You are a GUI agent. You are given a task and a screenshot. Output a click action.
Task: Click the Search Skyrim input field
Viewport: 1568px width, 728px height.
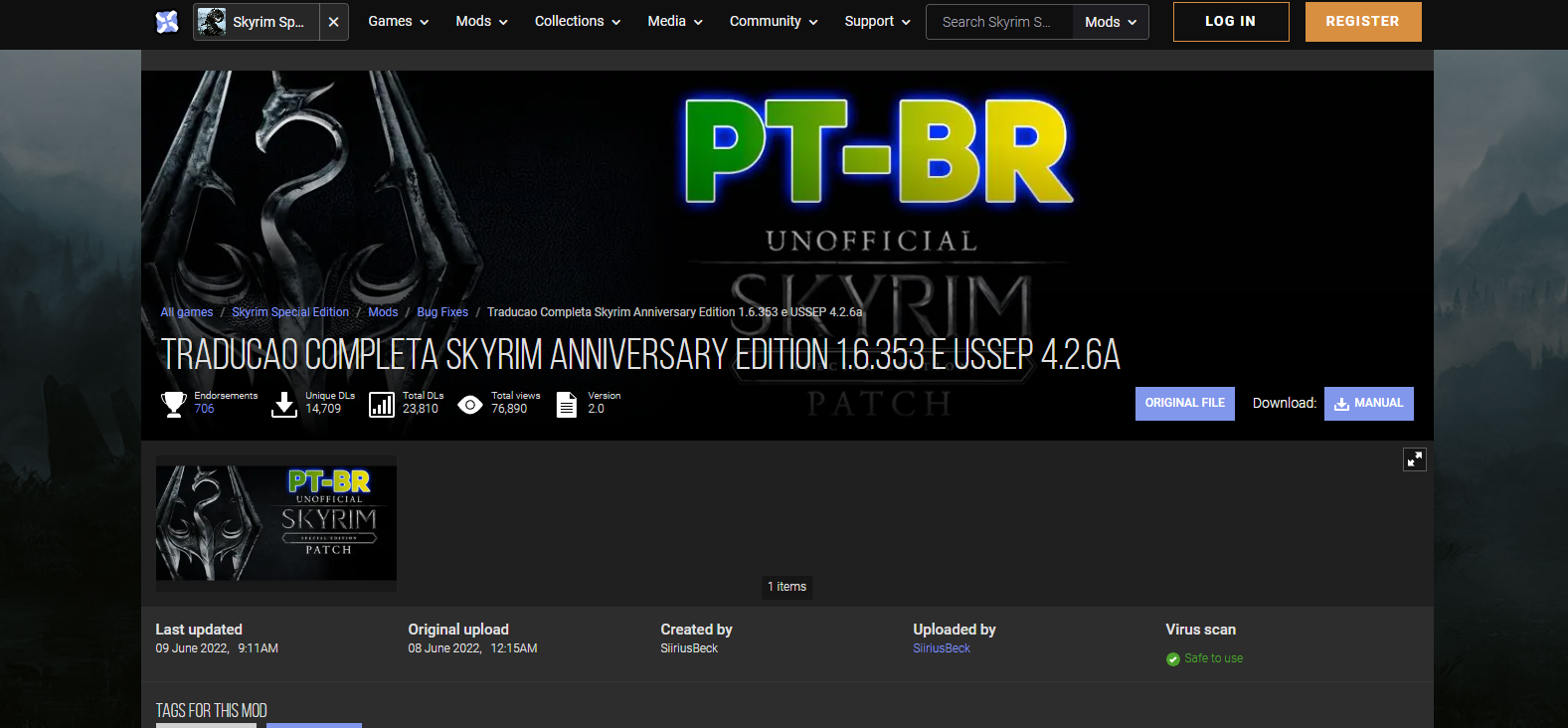(999, 22)
